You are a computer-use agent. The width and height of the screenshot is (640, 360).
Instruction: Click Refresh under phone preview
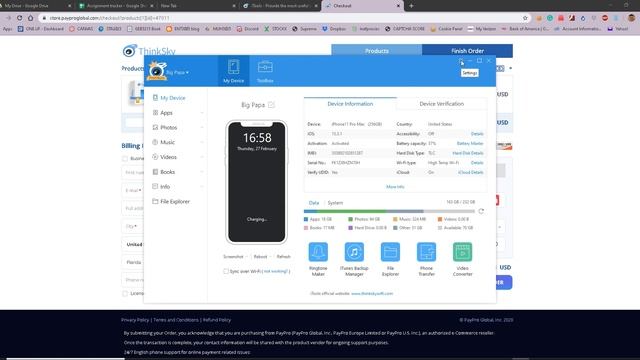tap(284, 257)
